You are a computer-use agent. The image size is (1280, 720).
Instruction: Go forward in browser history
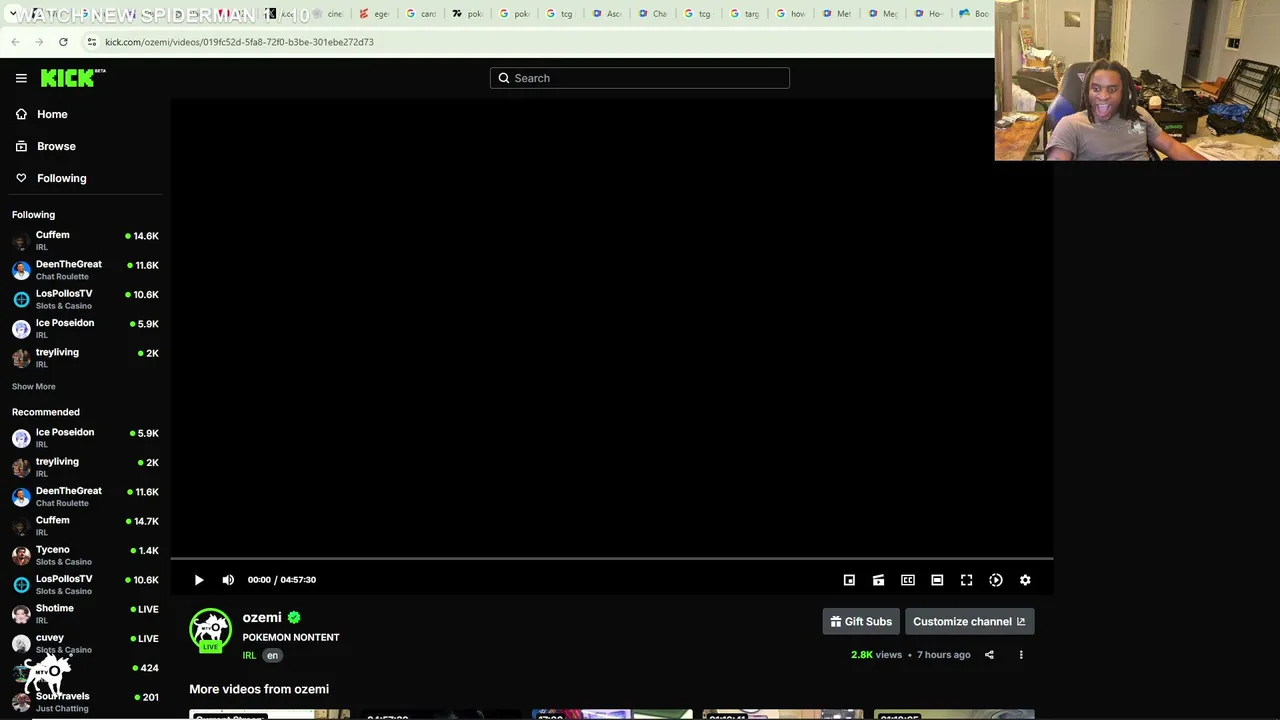click(39, 42)
